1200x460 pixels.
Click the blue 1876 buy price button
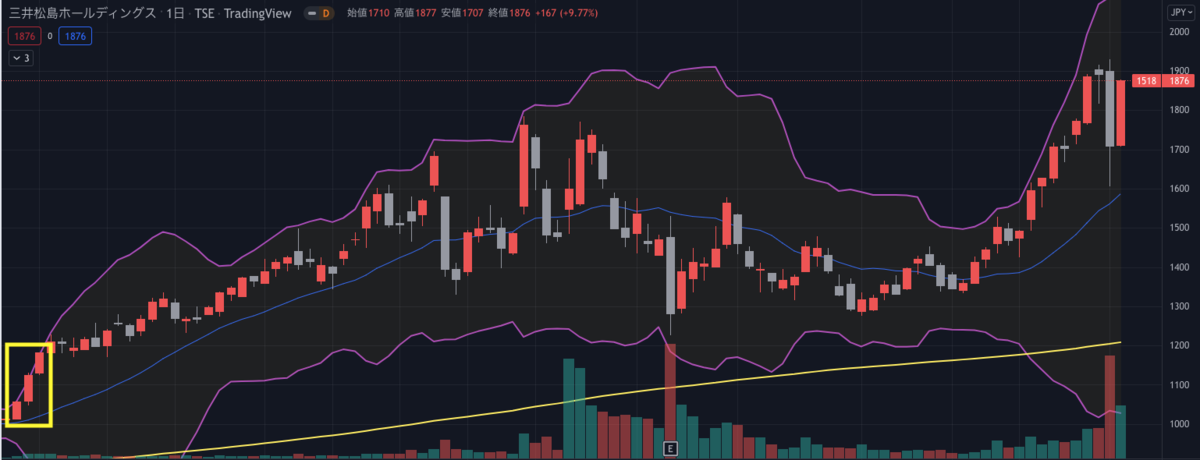click(75, 35)
